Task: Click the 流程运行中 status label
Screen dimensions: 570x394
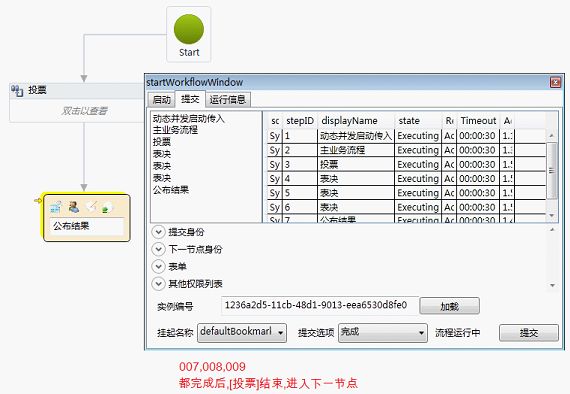Action: point(458,333)
